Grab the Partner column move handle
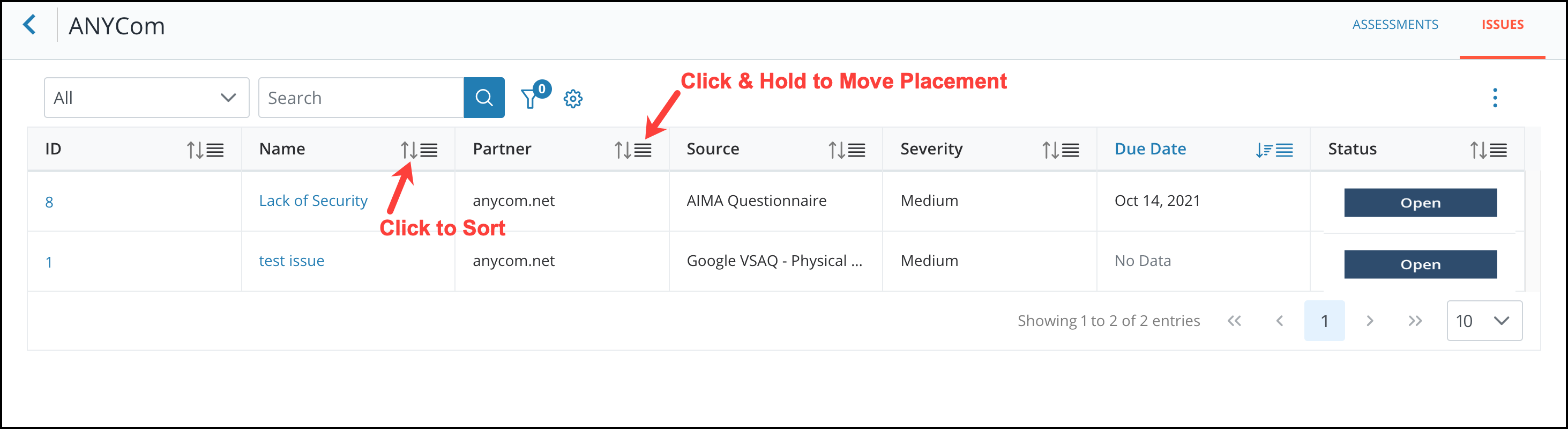The image size is (1568, 429). (x=643, y=150)
